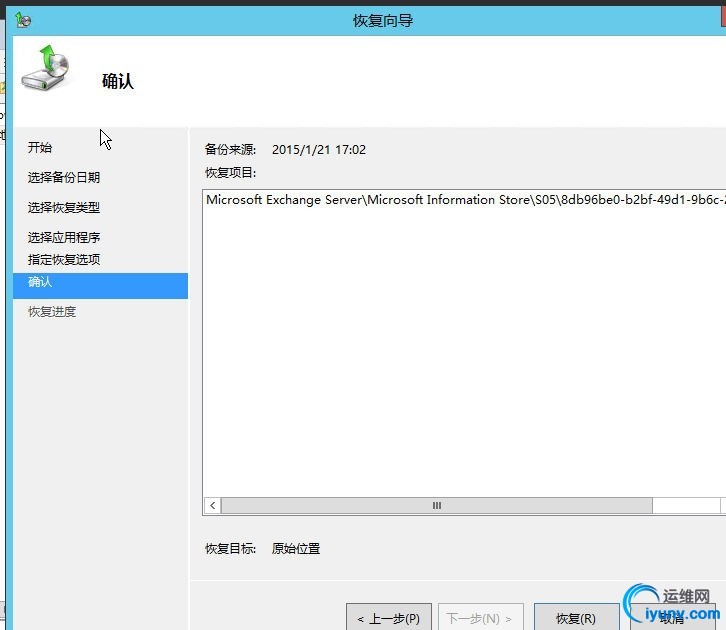The width and height of the screenshot is (726, 630).
Task: Select the highlighted 确认 step
Action: tap(100, 286)
